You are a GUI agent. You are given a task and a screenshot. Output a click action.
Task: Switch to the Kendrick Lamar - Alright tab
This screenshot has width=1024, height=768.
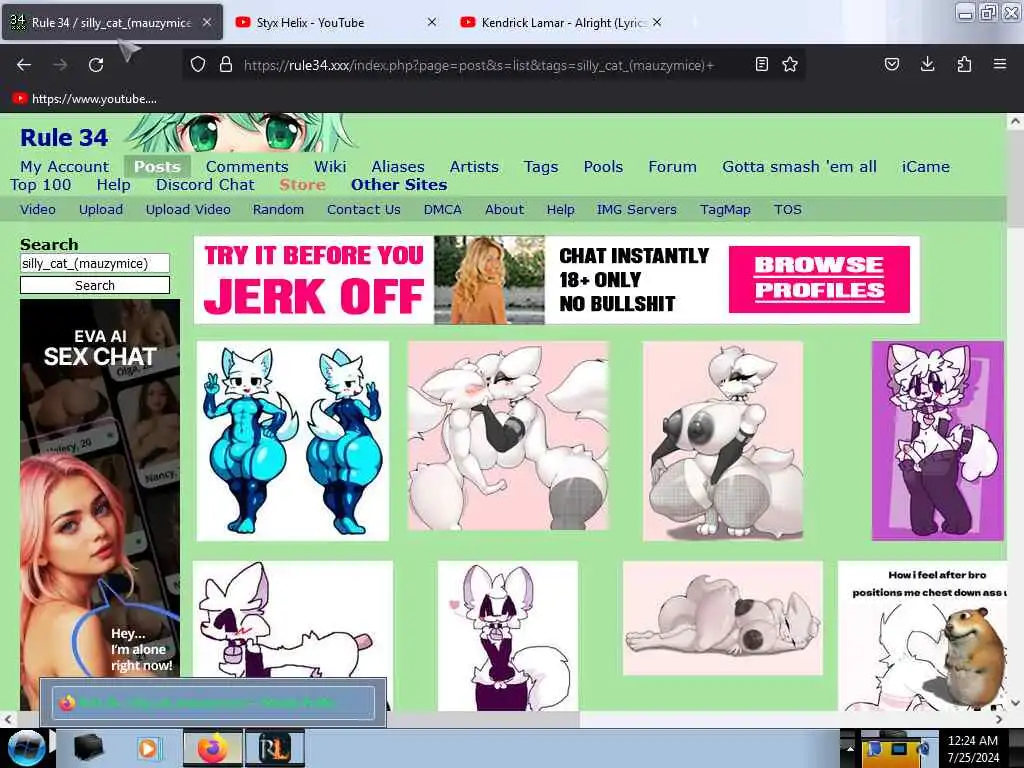coord(560,22)
